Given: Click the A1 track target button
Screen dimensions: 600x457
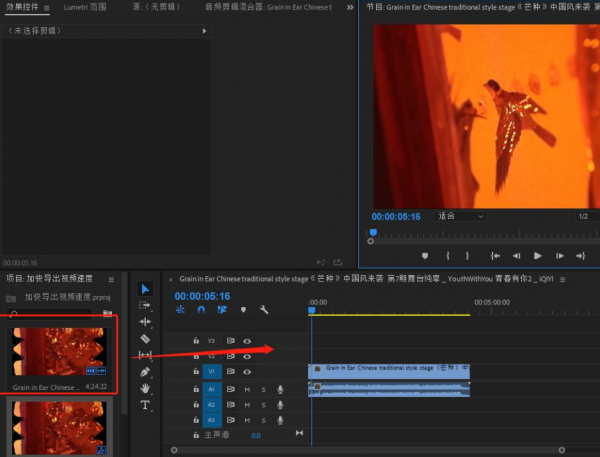Looking at the screenshot, I should point(212,389).
